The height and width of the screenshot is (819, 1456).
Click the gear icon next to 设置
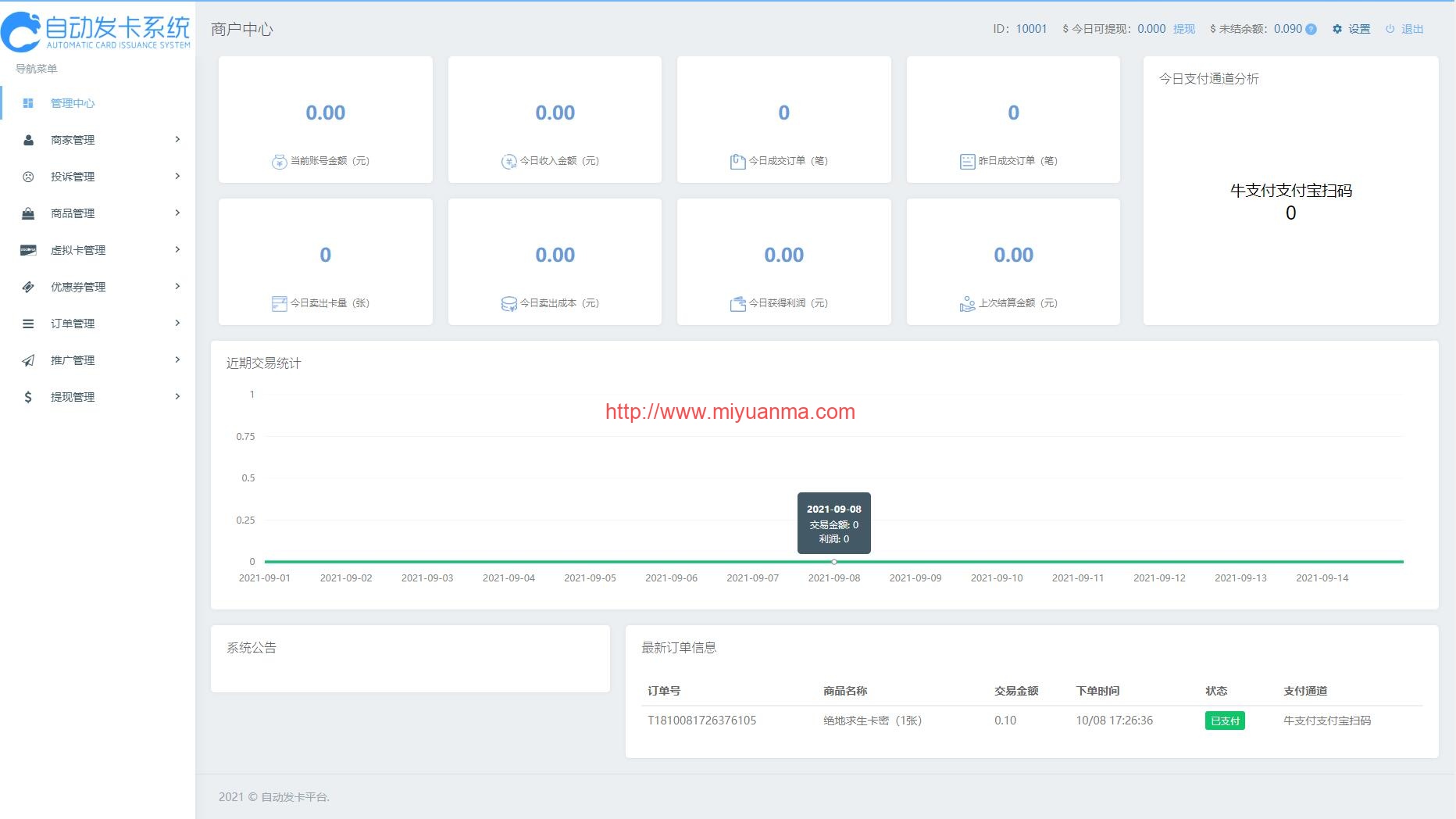(1337, 29)
